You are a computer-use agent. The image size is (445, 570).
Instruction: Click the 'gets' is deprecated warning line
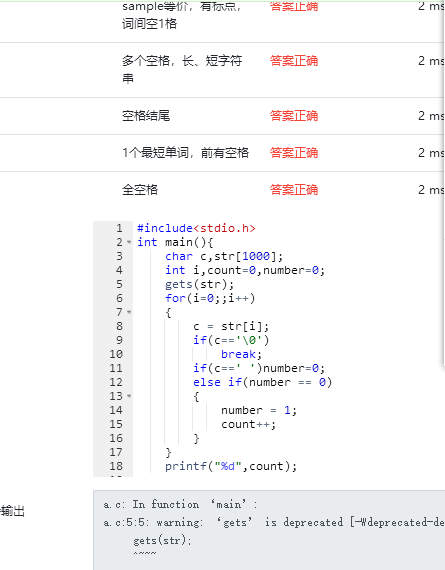pyautogui.click(x=274, y=522)
